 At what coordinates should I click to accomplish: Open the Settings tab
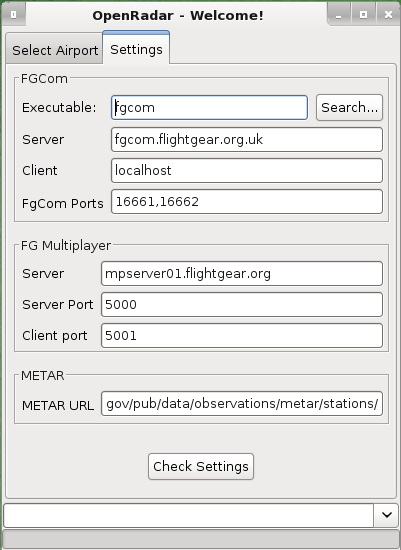(x=136, y=48)
